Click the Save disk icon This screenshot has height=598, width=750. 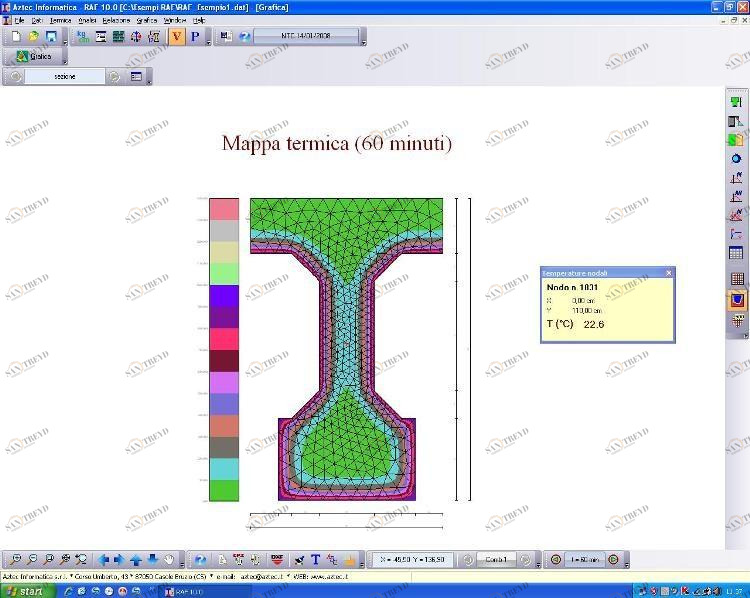click(51, 37)
